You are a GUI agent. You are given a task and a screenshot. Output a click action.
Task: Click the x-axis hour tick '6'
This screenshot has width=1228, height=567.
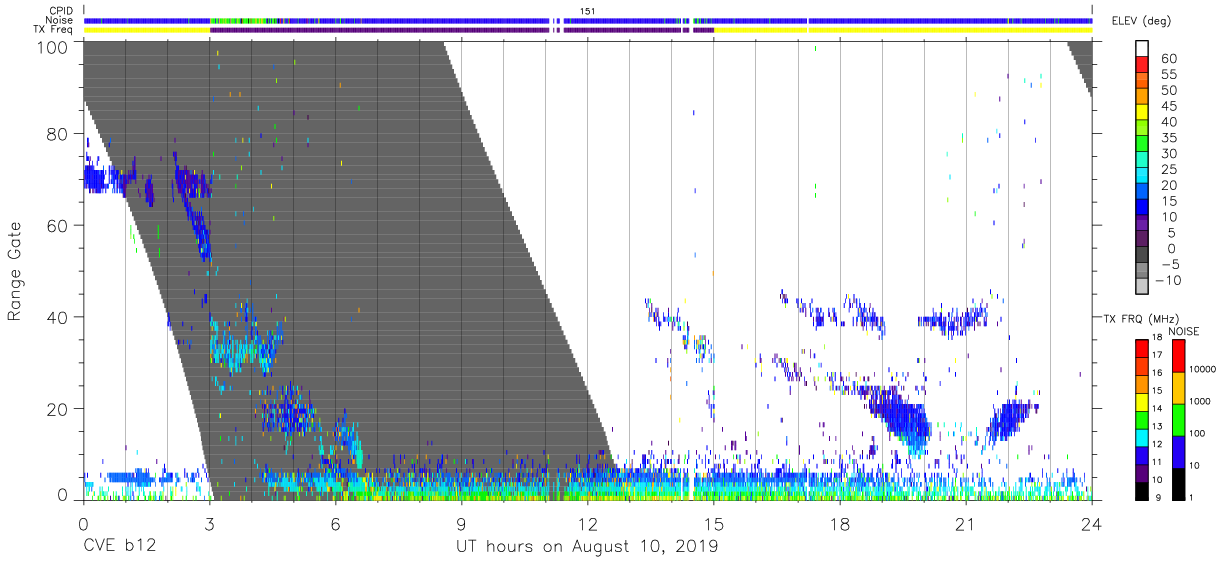pyautogui.click(x=335, y=524)
